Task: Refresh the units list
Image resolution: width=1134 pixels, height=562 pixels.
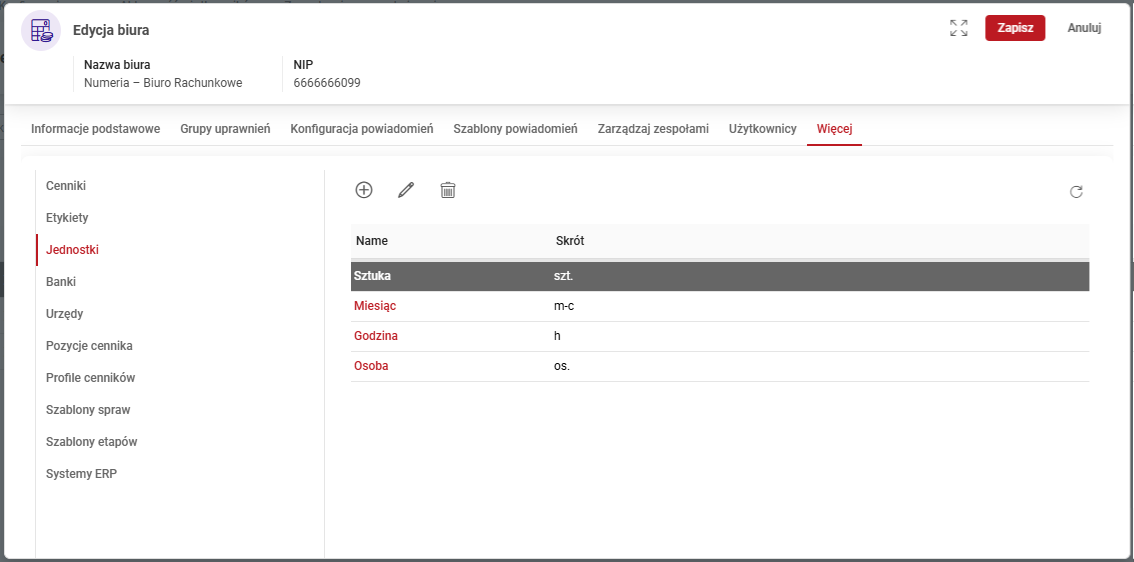Action: [x=1076, y=192]
